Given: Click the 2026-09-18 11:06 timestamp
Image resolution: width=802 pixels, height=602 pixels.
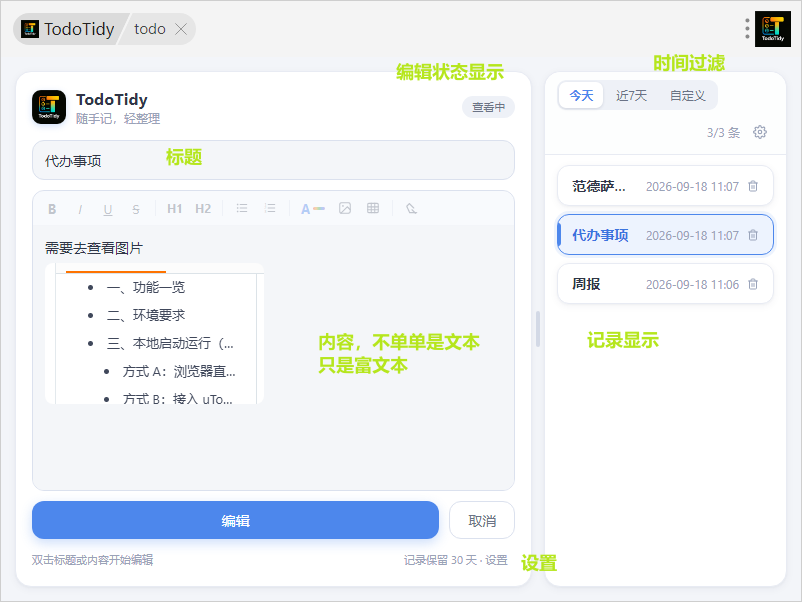Looking at the screenshot, I should coord(692,284).
